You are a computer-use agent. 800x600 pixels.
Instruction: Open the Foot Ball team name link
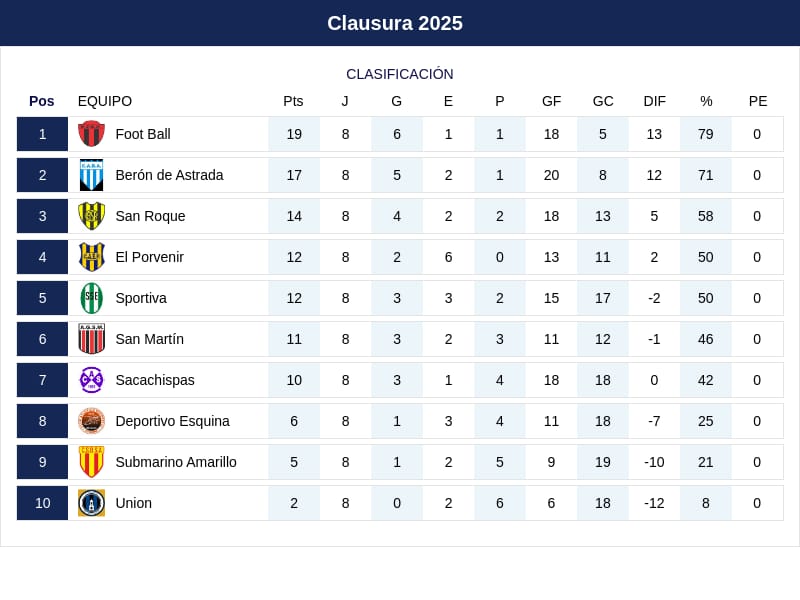[x=143, y=134]
